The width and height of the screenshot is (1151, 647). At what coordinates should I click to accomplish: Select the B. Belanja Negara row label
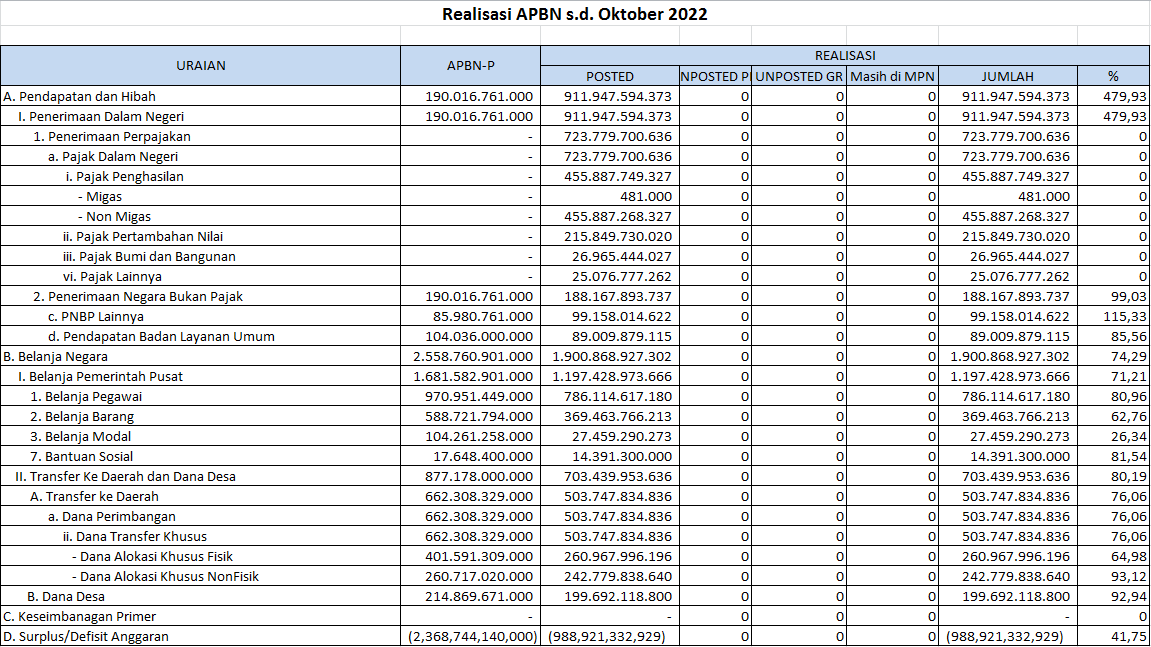coord(56,357)
